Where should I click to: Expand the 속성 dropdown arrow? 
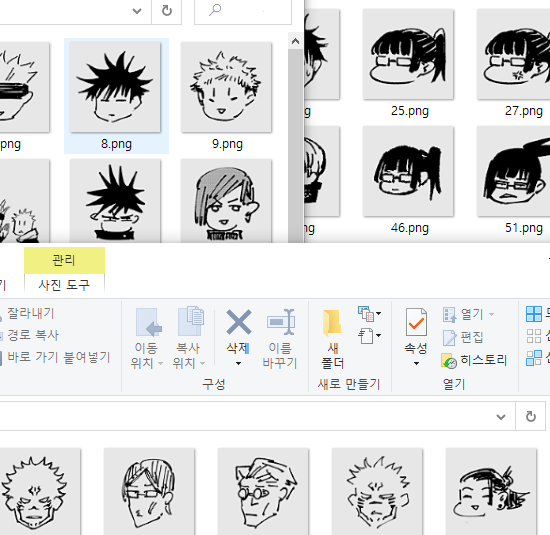pos(416,363)
